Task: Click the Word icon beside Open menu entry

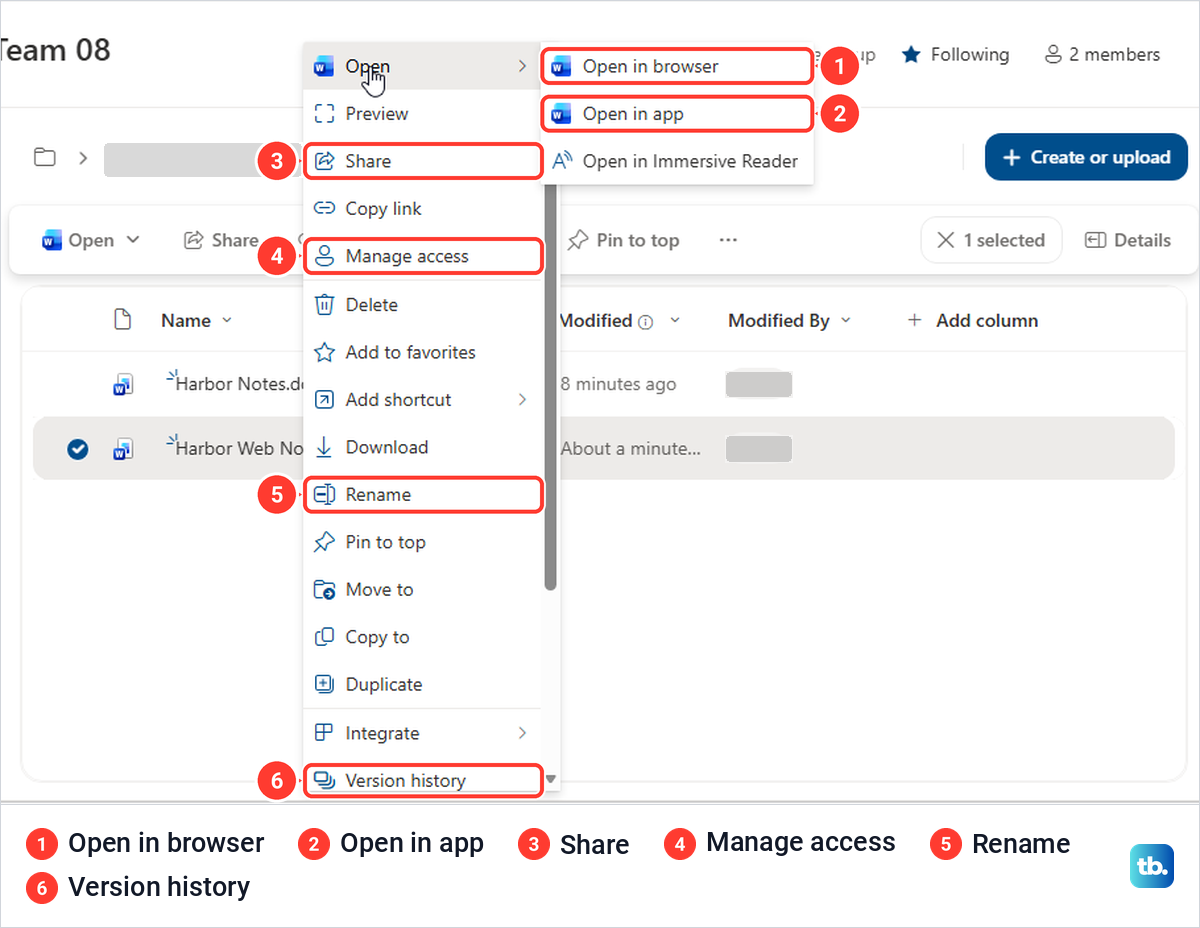Action: coord(324,67)
